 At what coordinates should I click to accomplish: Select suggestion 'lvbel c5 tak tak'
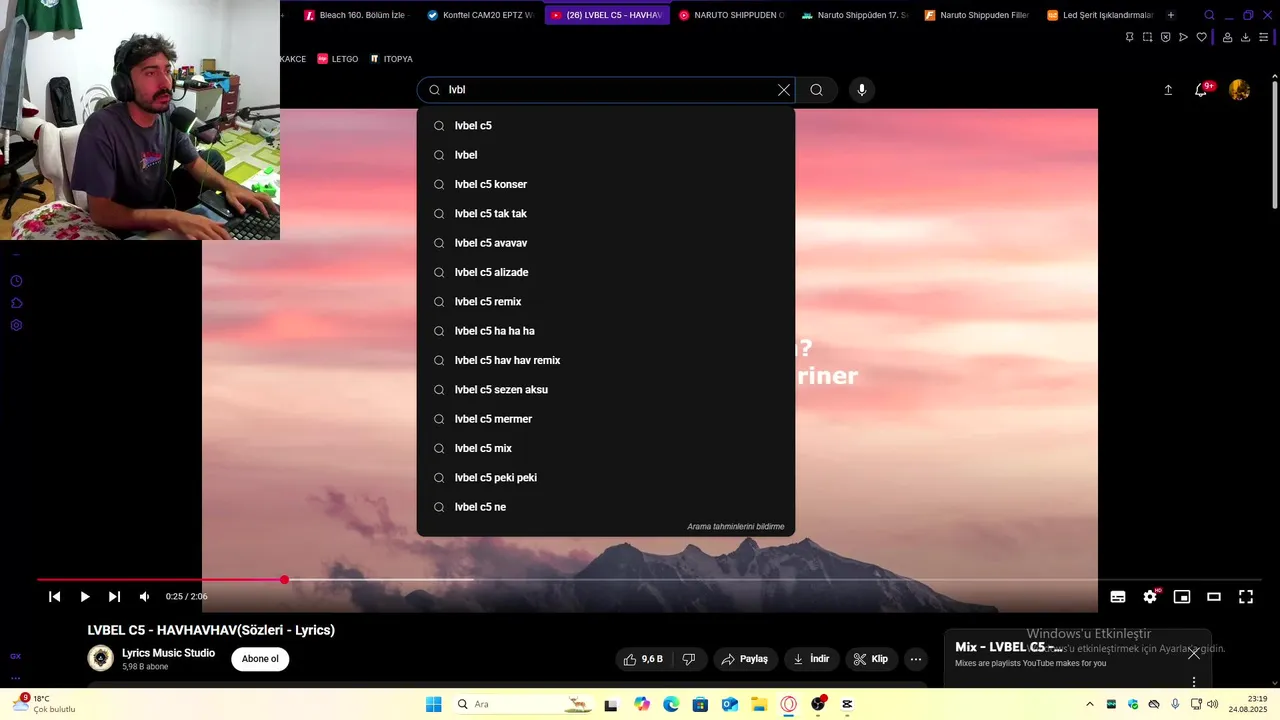[606, 214]
